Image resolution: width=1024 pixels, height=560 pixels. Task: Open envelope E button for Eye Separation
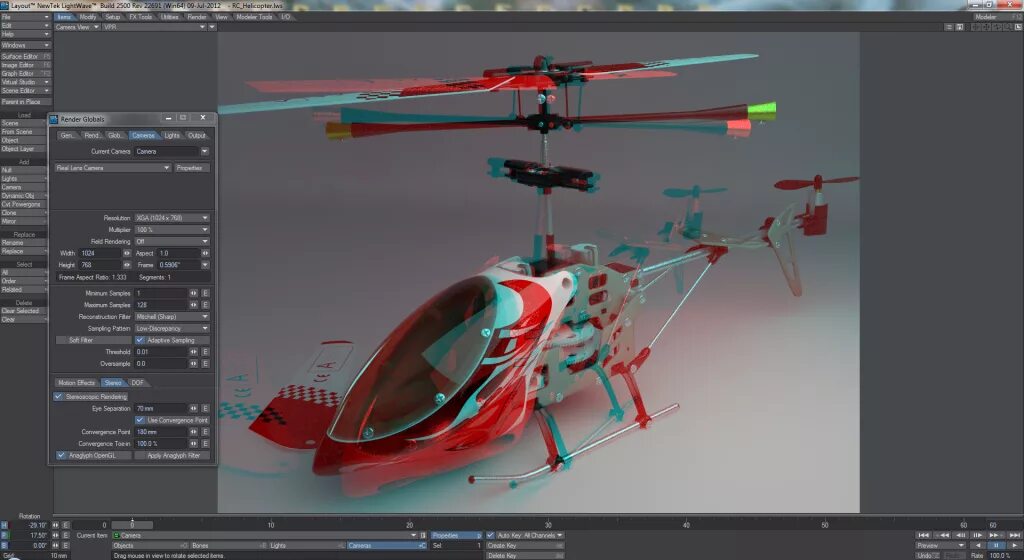[205, 409]
